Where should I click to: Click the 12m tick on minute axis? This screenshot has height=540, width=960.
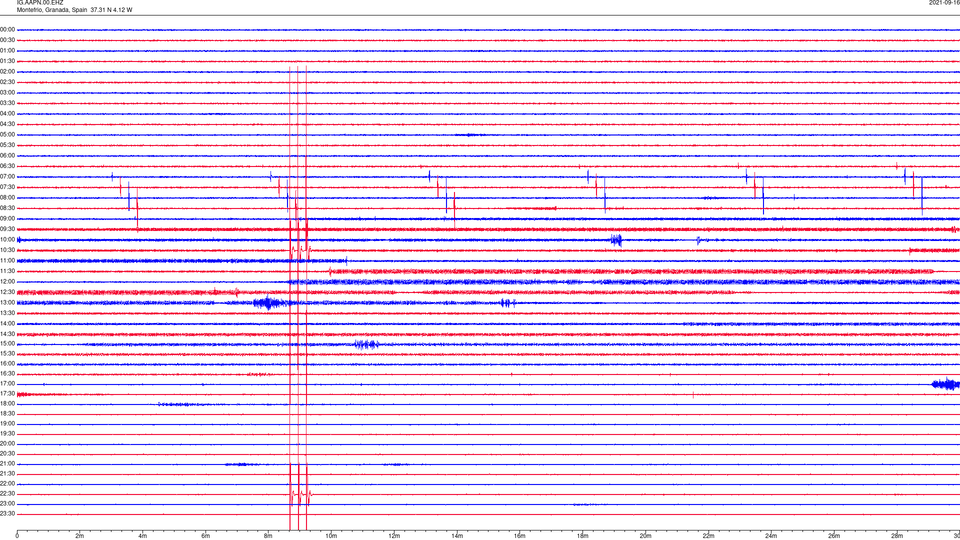[x=394, y=536]
